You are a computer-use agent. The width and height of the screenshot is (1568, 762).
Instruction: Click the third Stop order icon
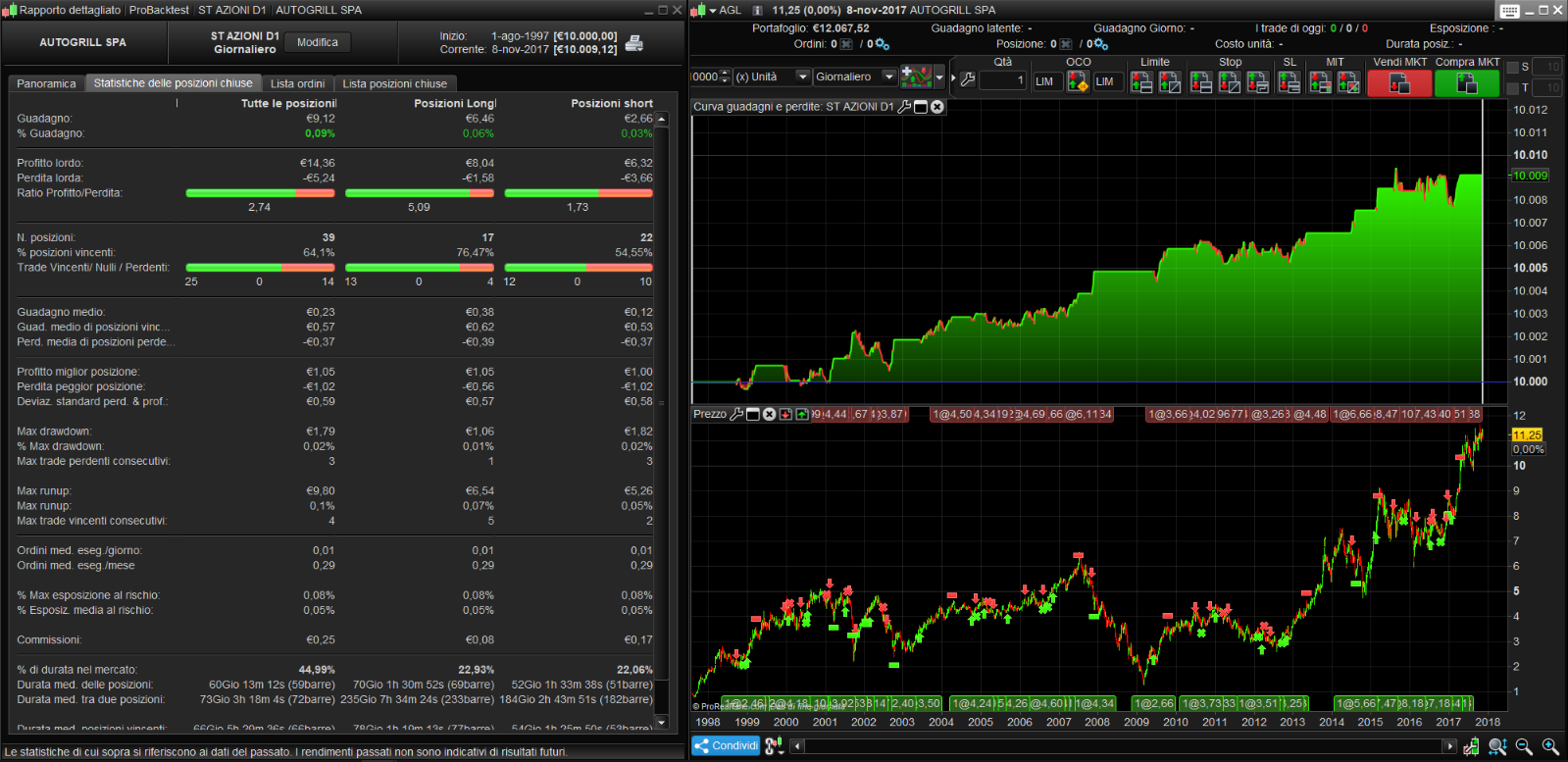tap(1258, 82)
